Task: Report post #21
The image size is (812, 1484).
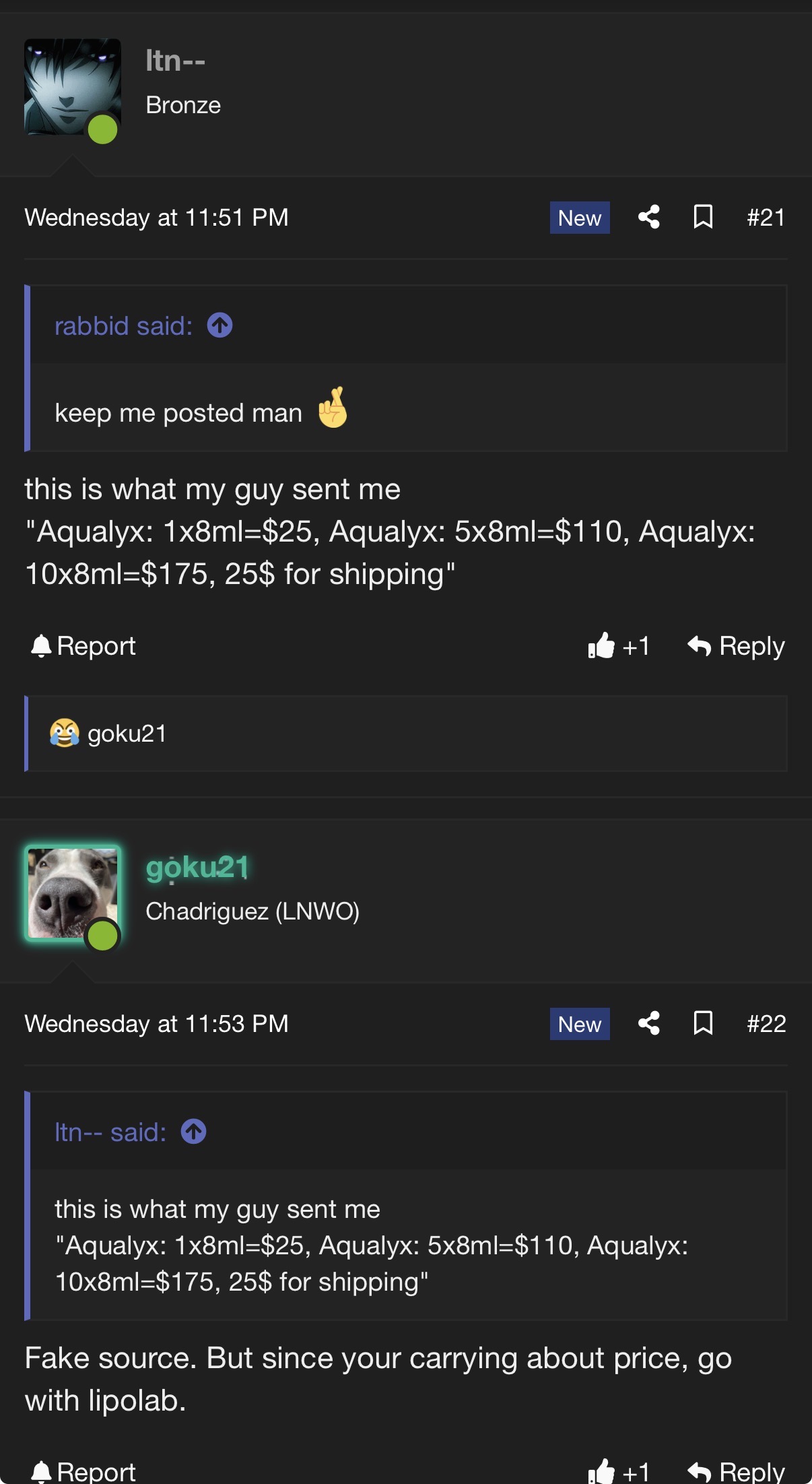Action: (x=83, y=646)
